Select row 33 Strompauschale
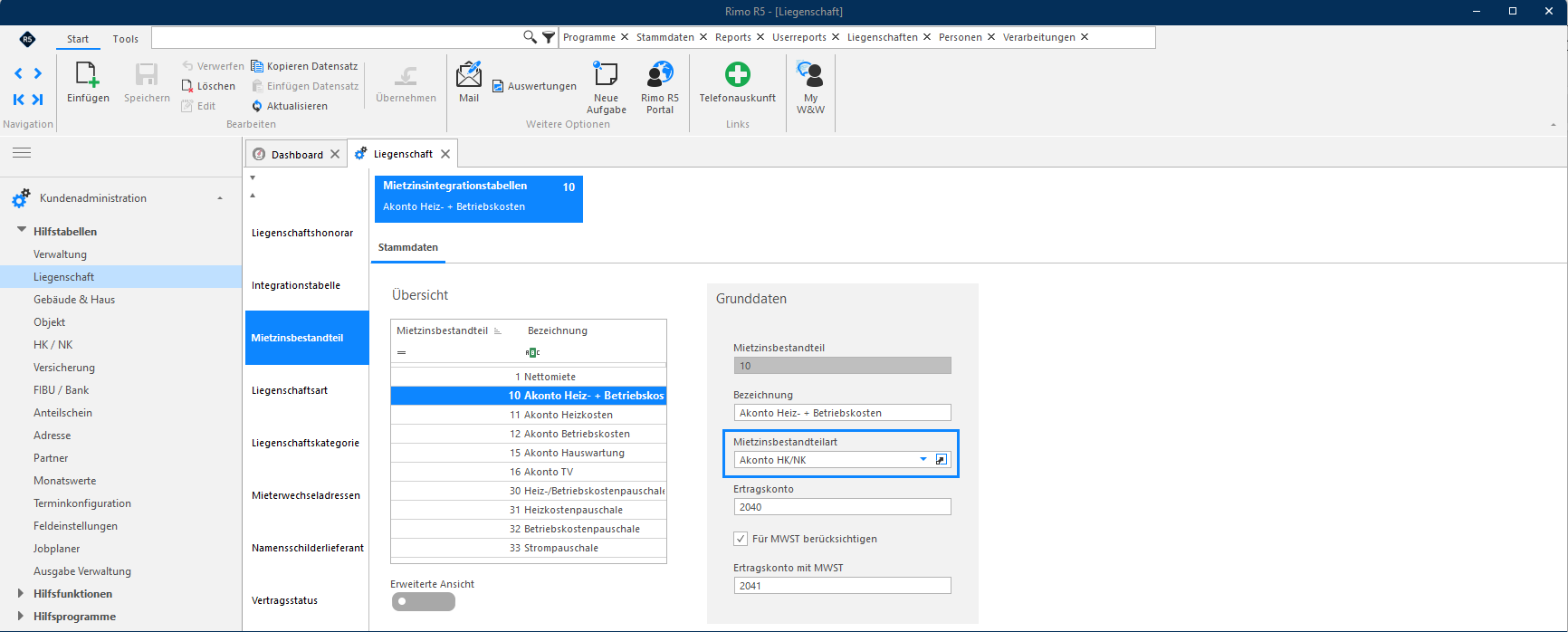 [529, 548]
